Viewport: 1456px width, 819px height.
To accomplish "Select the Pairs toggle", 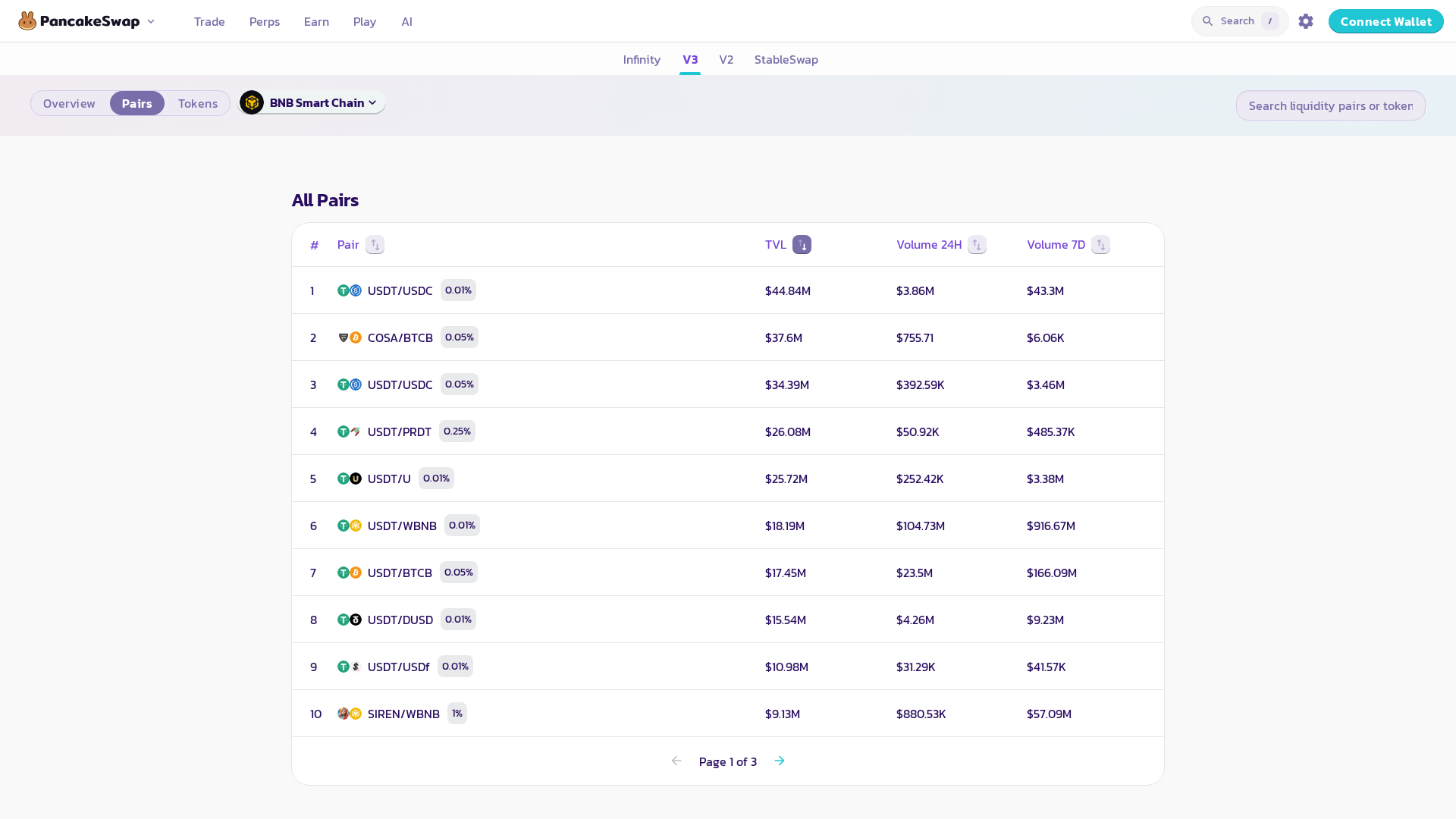I will pos(137,103).
